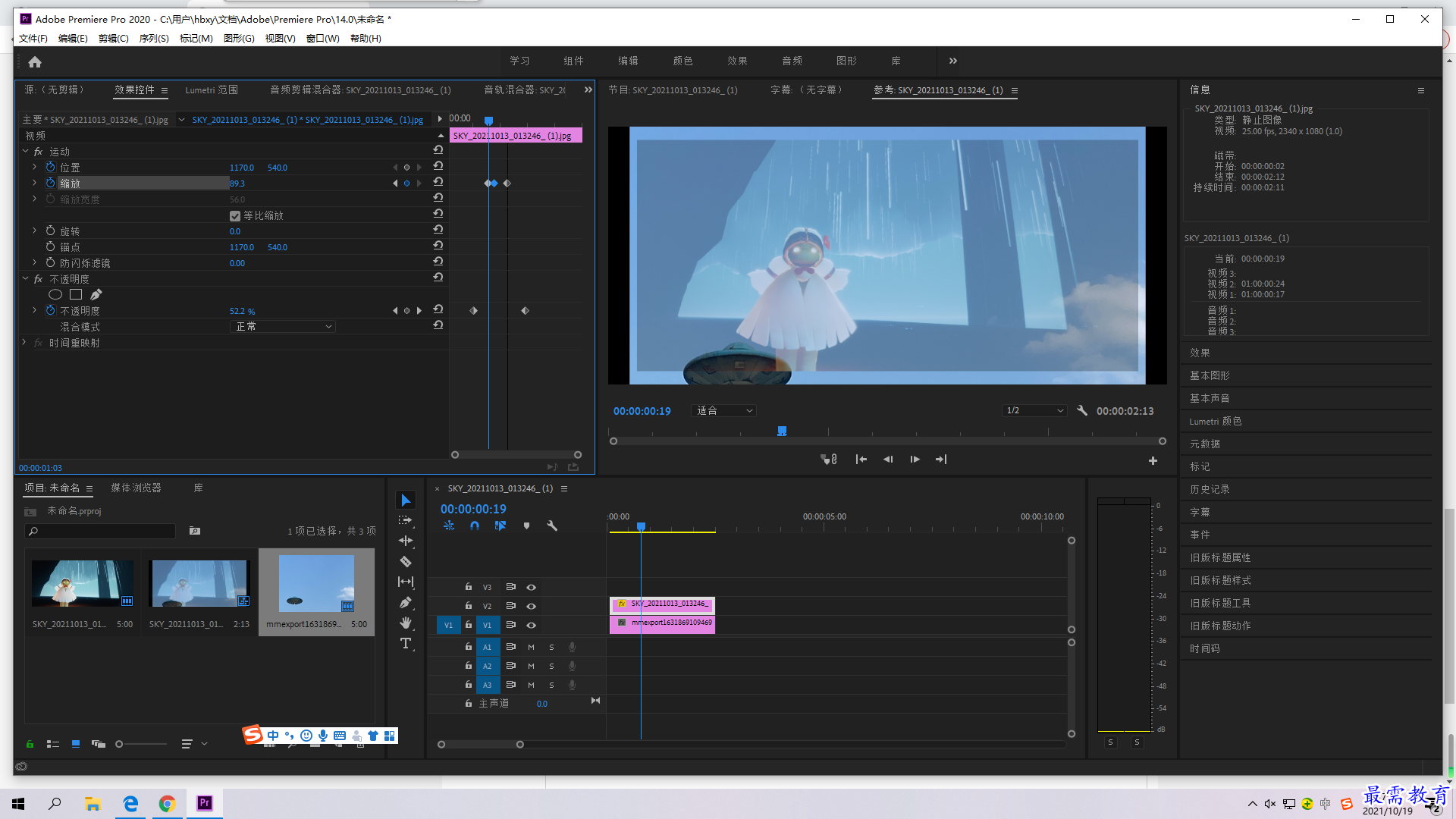Switch to Lumetri 范围 tab
The height and width of the screenshot is (819, 1456).
[212, 89]
